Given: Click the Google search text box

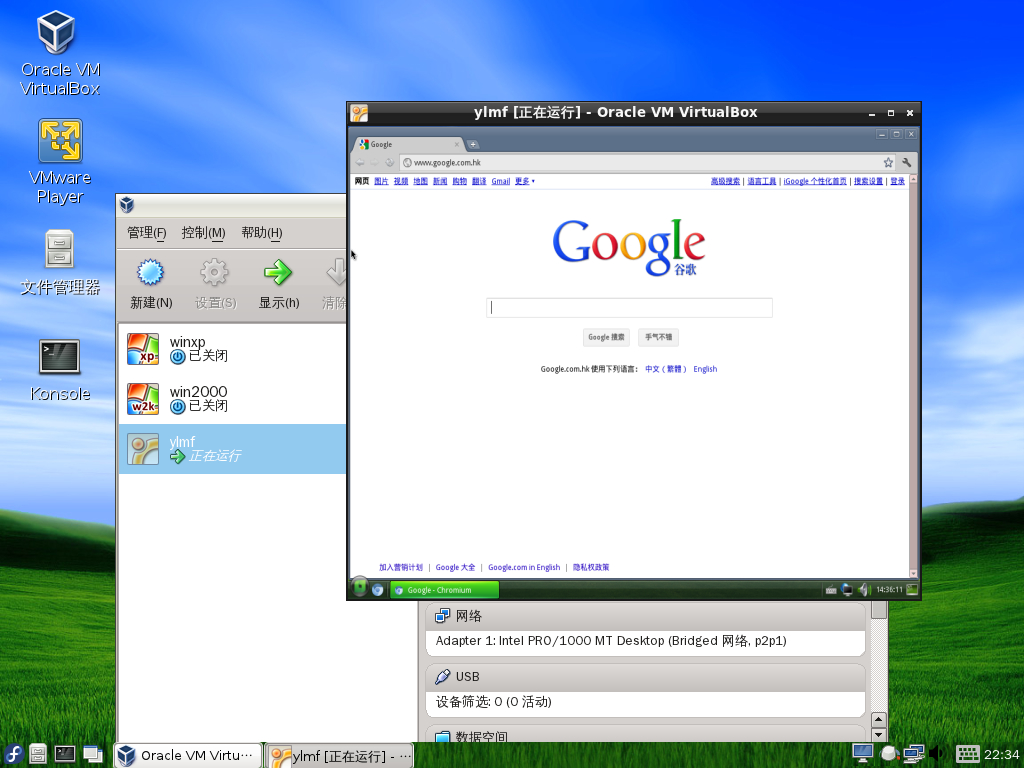Looking at the screenshot, I should click(x=630, y=308).
